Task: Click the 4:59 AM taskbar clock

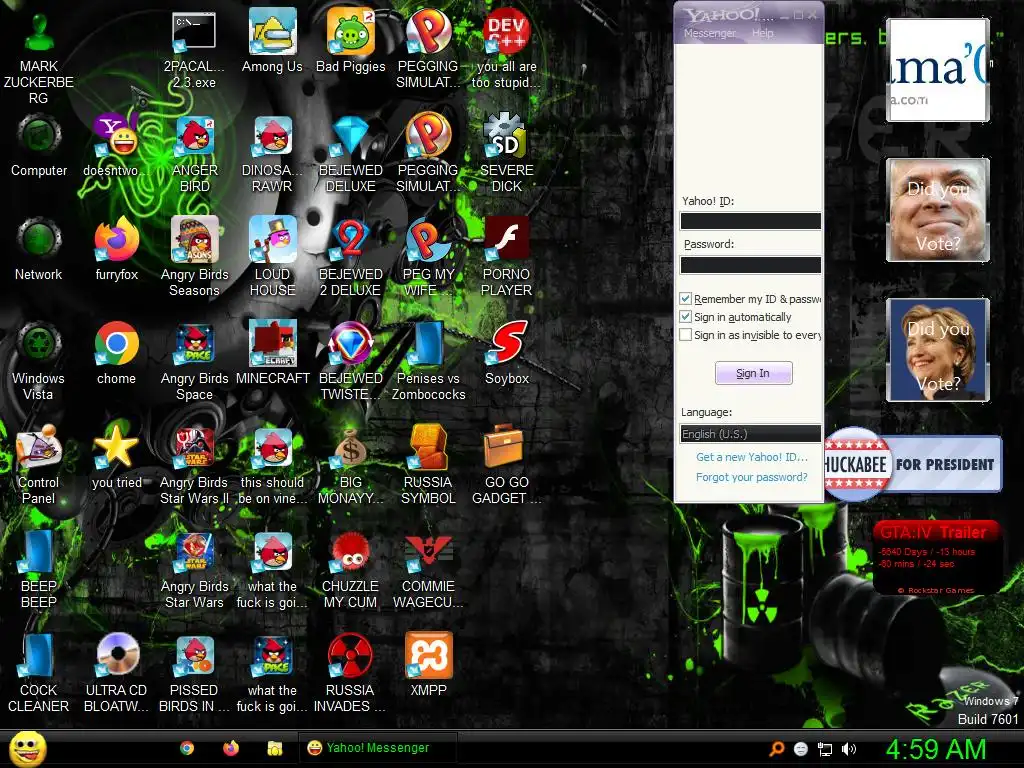Action: pos(936,749)
